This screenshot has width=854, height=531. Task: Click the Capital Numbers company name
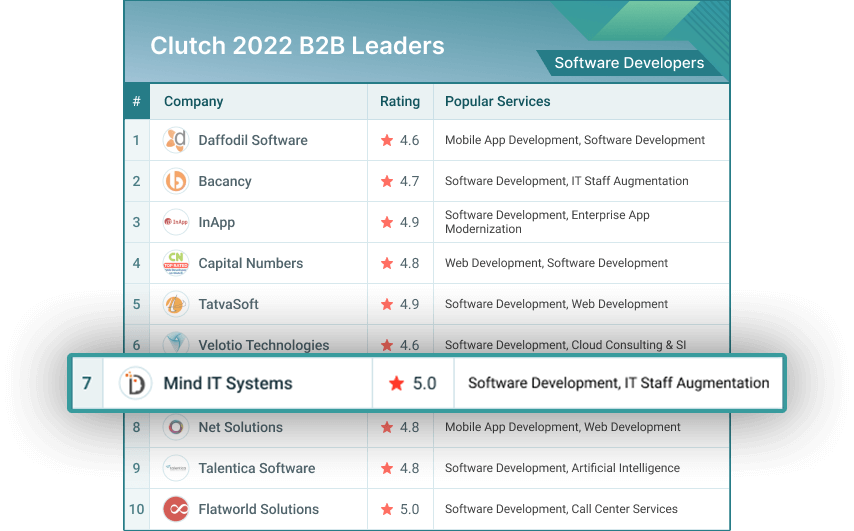tap(251, 264)
